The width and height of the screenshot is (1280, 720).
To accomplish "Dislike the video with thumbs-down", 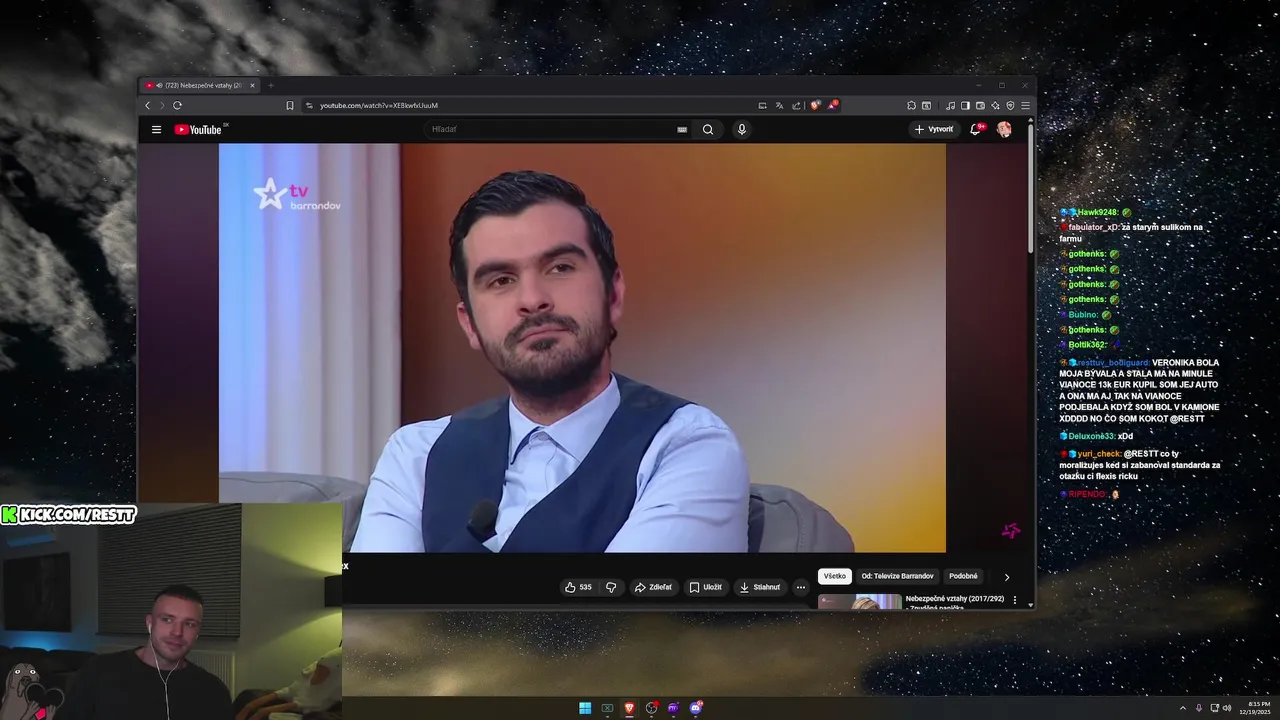I will [x=611, y=587].
